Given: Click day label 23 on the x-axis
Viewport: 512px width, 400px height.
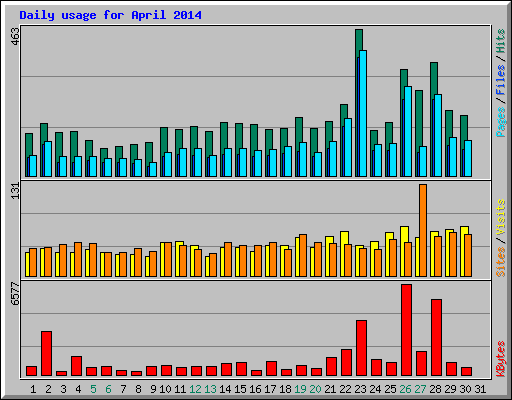Looking at the screenshot, I should coord(360,389).
